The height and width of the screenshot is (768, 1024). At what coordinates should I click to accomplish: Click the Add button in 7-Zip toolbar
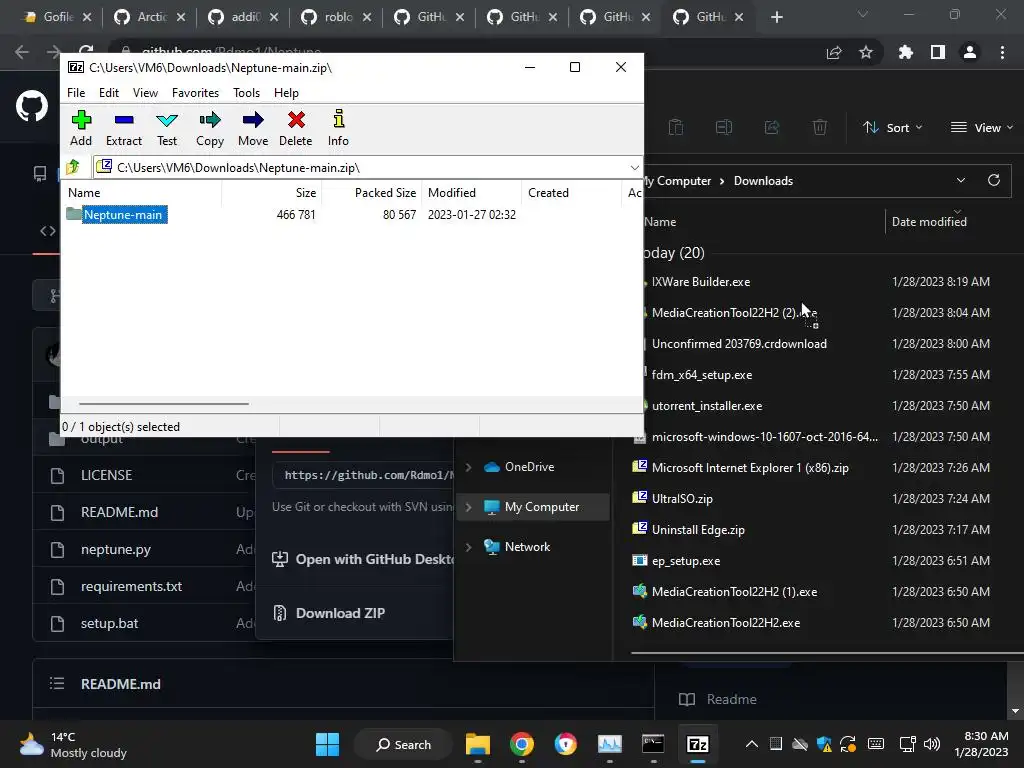pyautogui.click(x=81, y=128)
